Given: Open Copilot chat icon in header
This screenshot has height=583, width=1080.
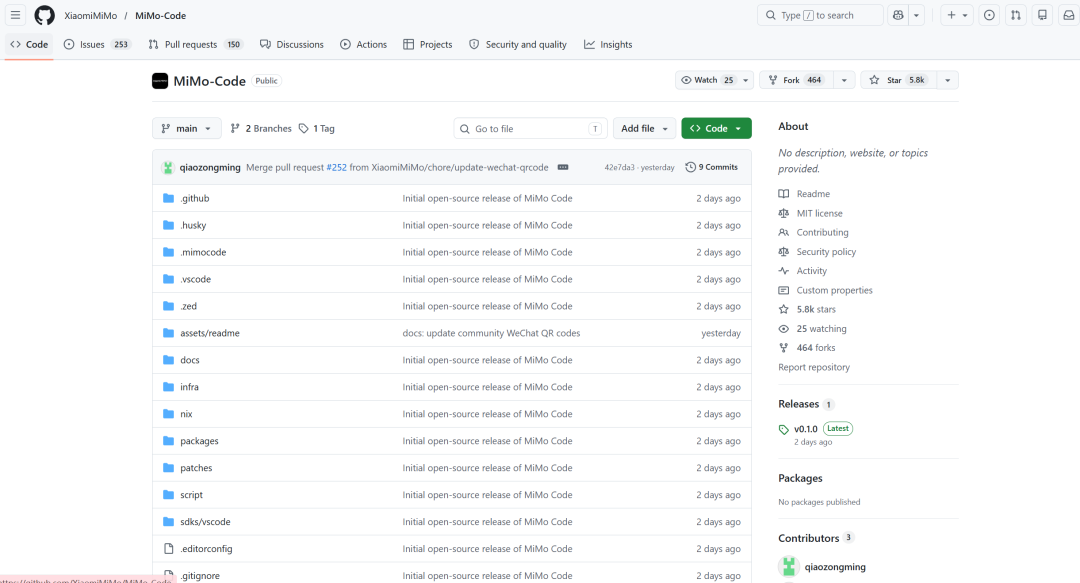Looking at the screenshot, I should click(x=898, y=15).
